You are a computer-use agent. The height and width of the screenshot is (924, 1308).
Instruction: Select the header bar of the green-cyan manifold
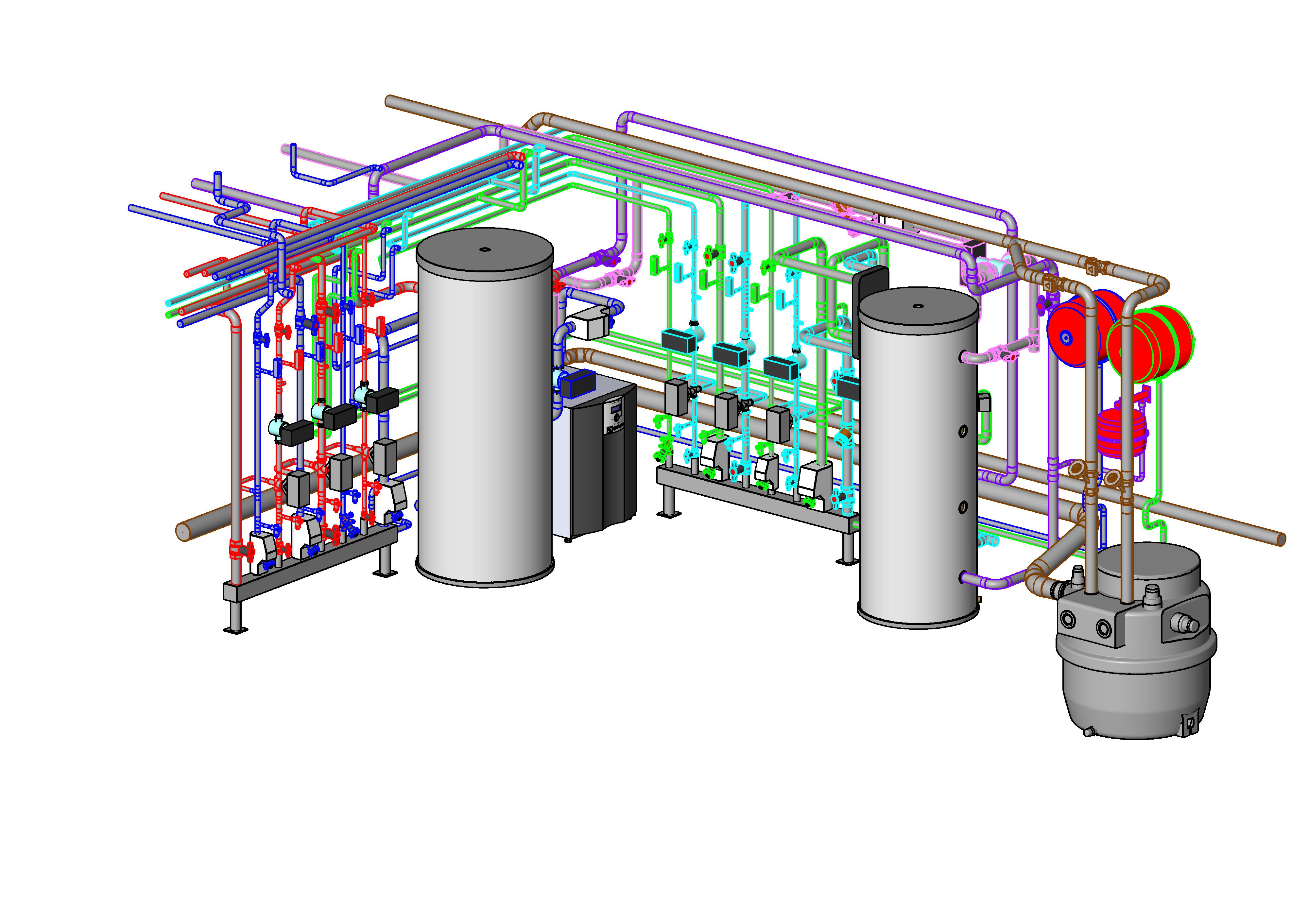tap(758, 500)
